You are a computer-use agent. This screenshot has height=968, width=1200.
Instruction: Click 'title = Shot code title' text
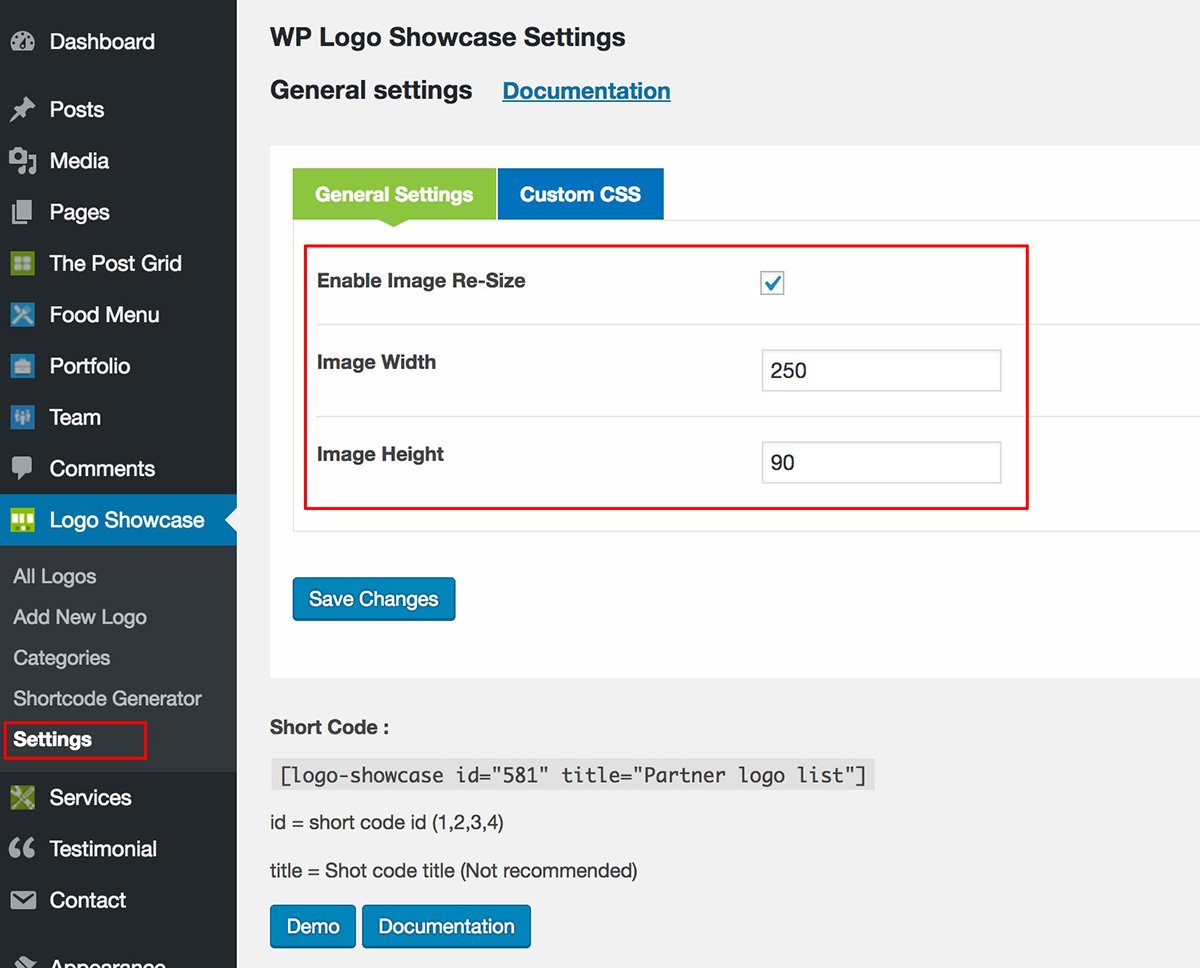(454, 871)
